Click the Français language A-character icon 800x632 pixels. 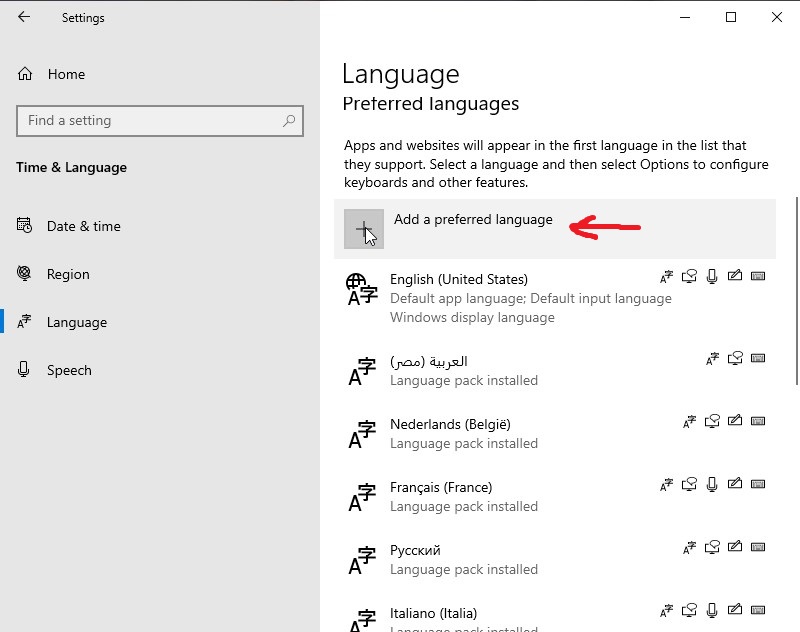pyautogui.click(x=362, y=497)
